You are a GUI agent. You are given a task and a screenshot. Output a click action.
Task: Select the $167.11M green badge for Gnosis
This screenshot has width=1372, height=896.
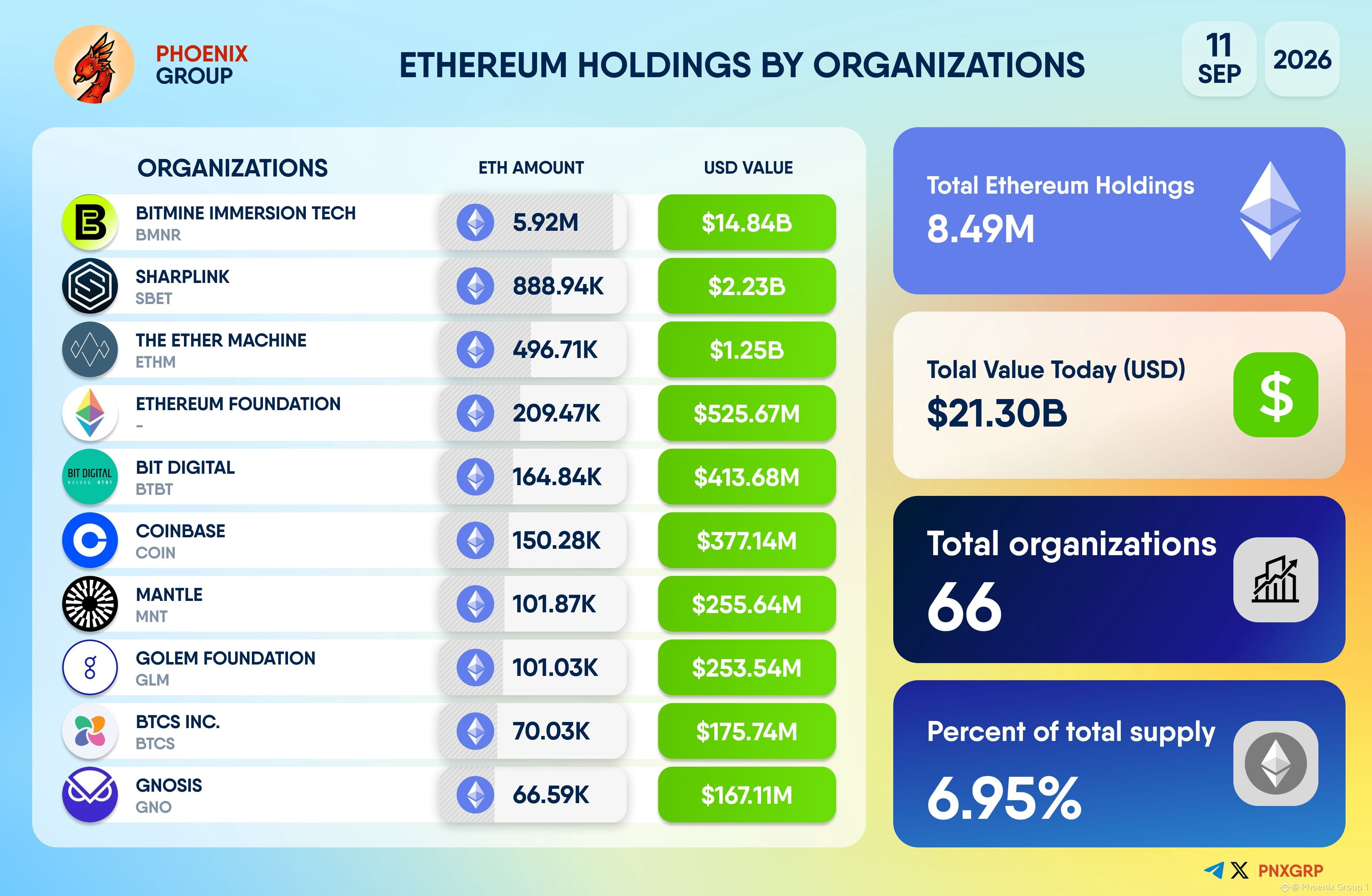[746, 795]
